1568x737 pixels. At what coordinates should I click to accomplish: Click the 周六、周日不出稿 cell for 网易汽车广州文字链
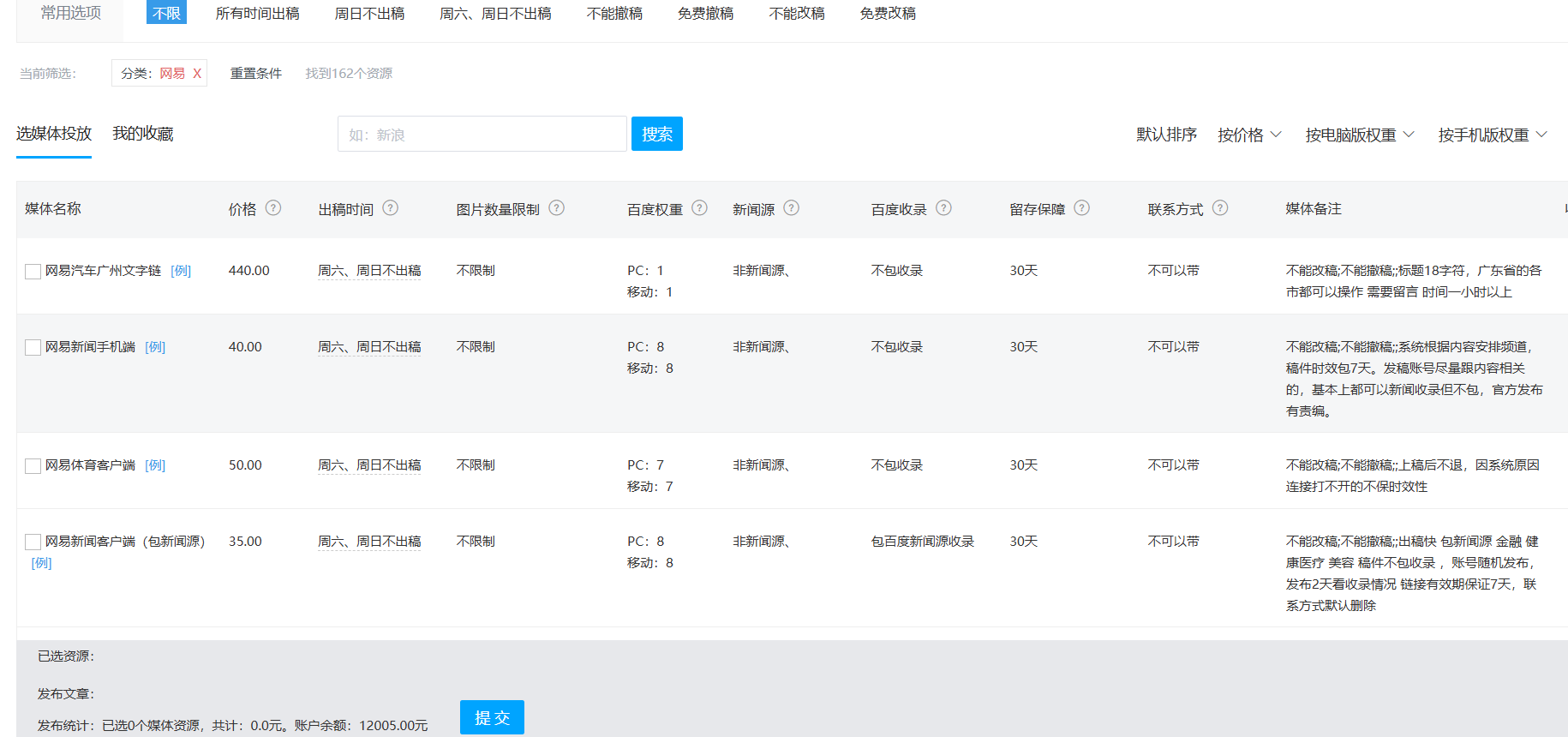(x=369, y=271)
